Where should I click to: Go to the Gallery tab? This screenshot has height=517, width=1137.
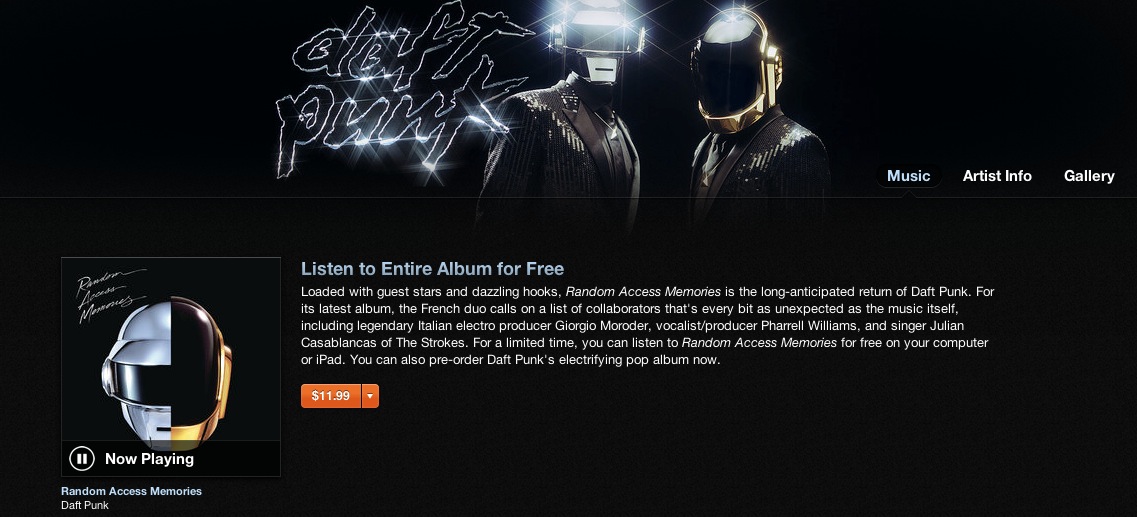click(1088, 175)
